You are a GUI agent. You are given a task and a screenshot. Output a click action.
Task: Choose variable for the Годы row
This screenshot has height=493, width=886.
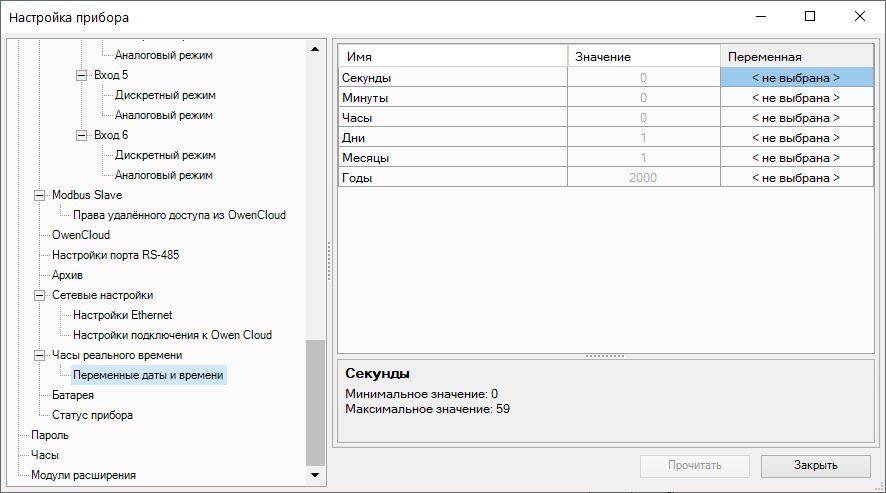click(x=796, y=178)
